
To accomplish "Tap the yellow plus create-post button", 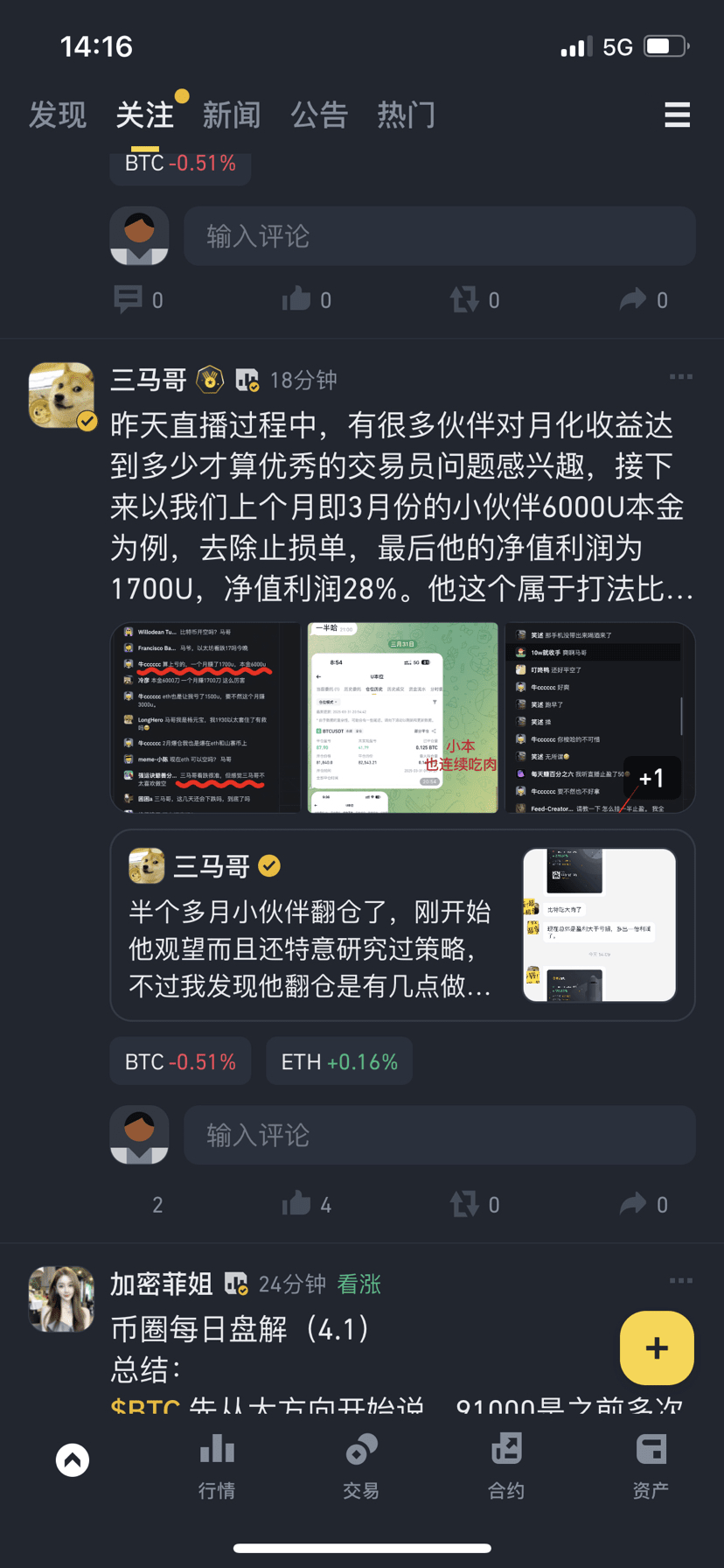I will [657, 1347].
